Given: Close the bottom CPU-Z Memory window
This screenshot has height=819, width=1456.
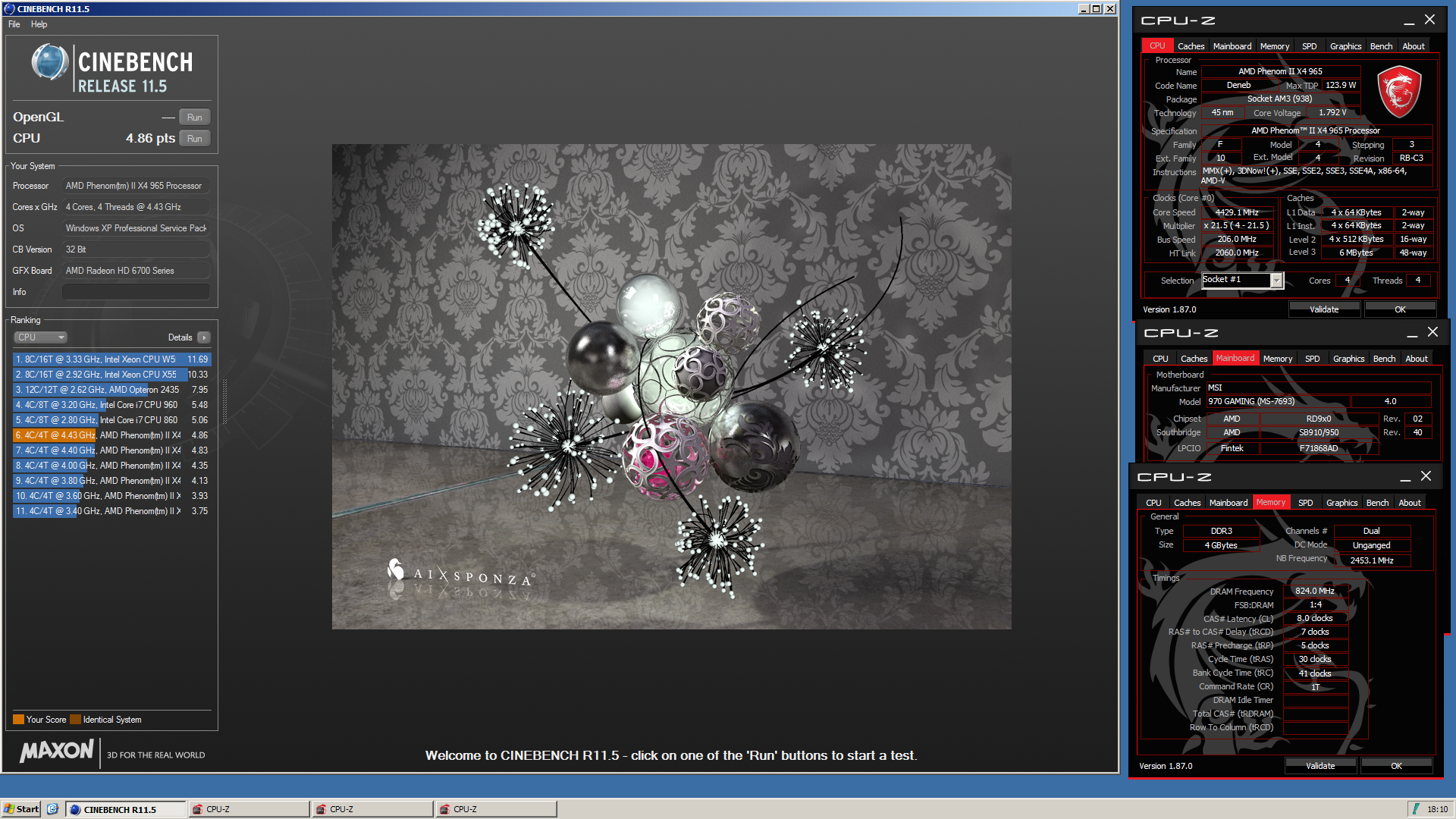Looking at the screenshot, I should coord(1426,476).
